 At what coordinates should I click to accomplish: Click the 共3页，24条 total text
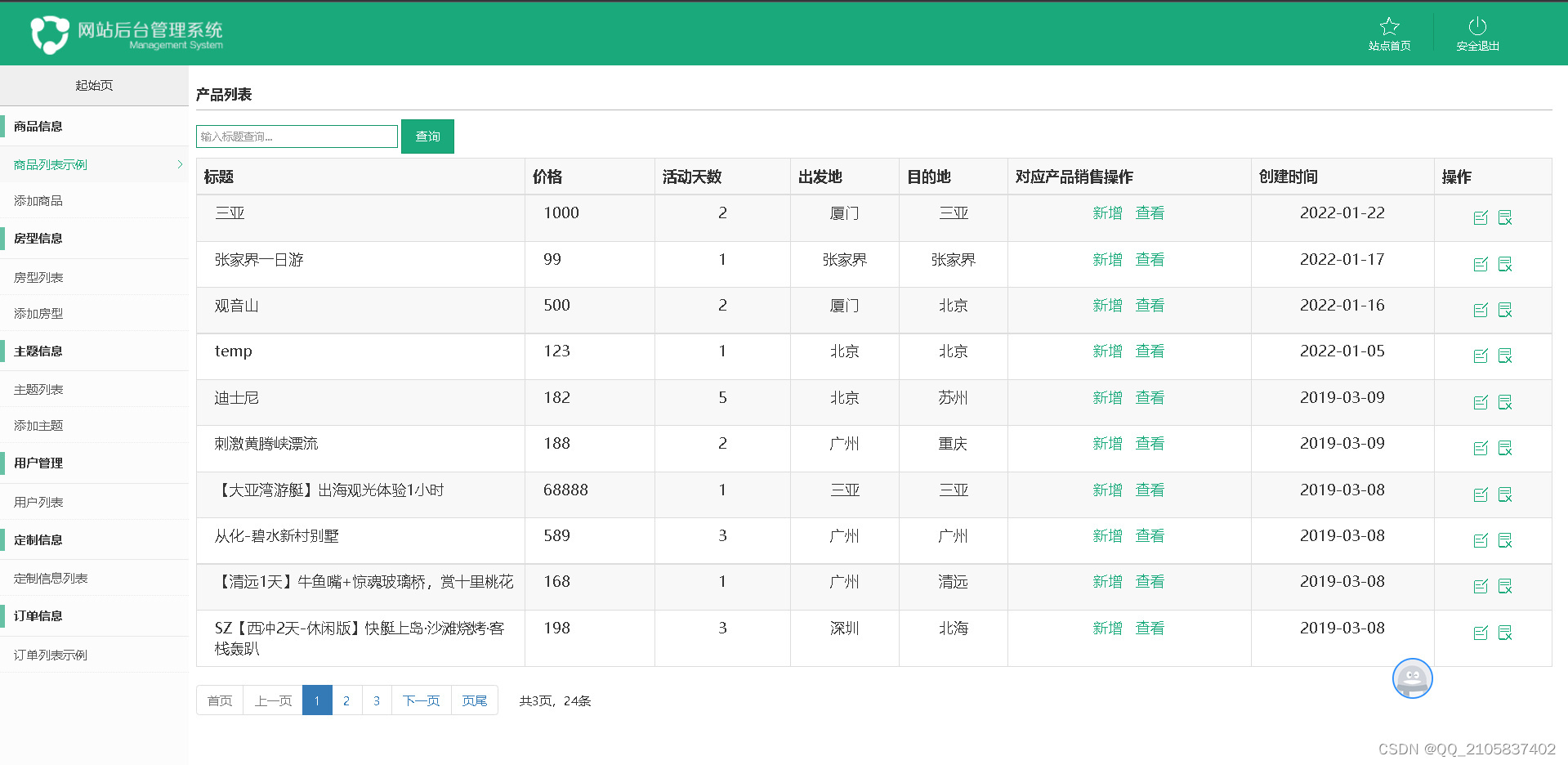point(555,700)
